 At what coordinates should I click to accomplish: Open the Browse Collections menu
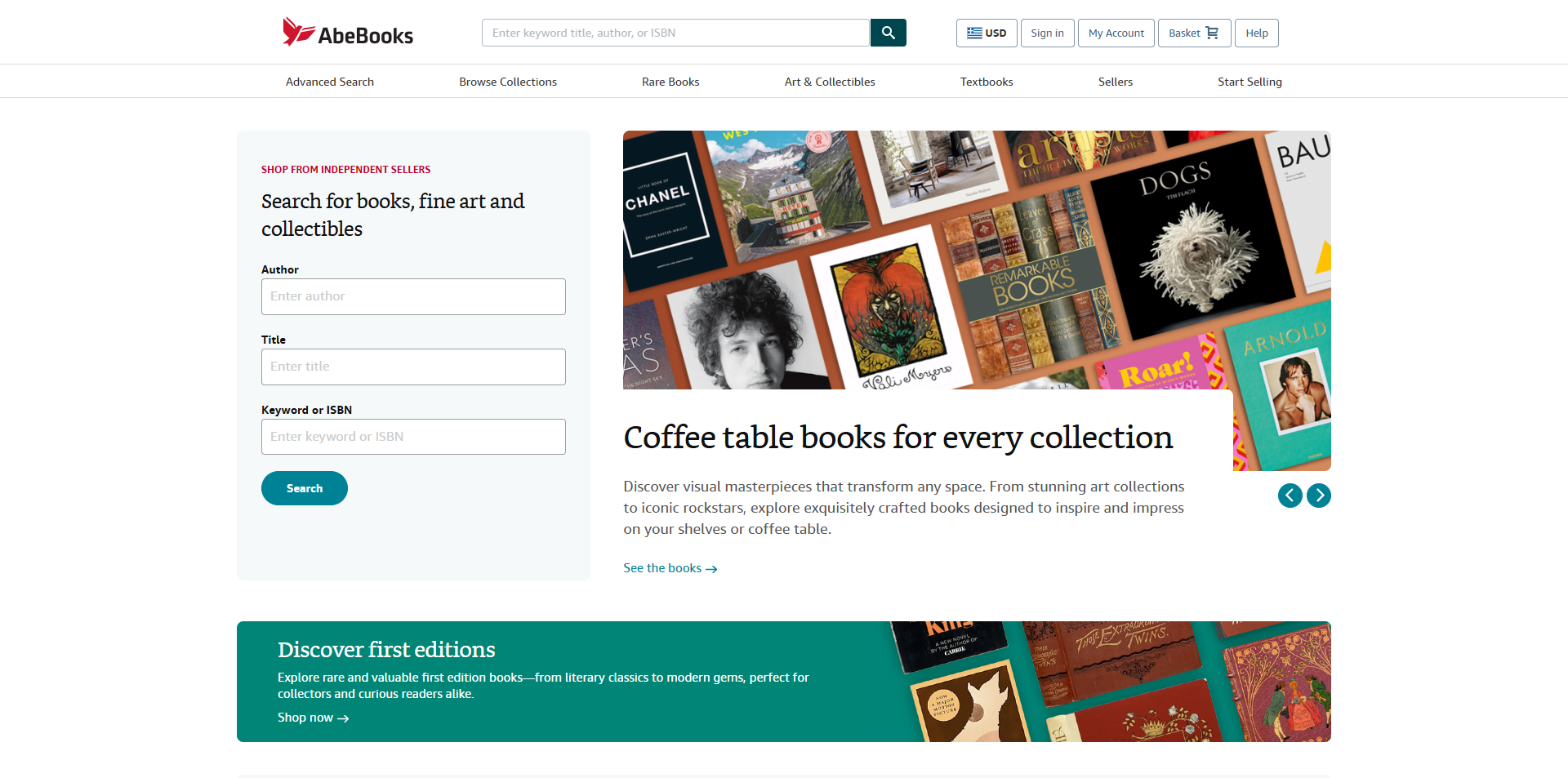coord(507,82)
